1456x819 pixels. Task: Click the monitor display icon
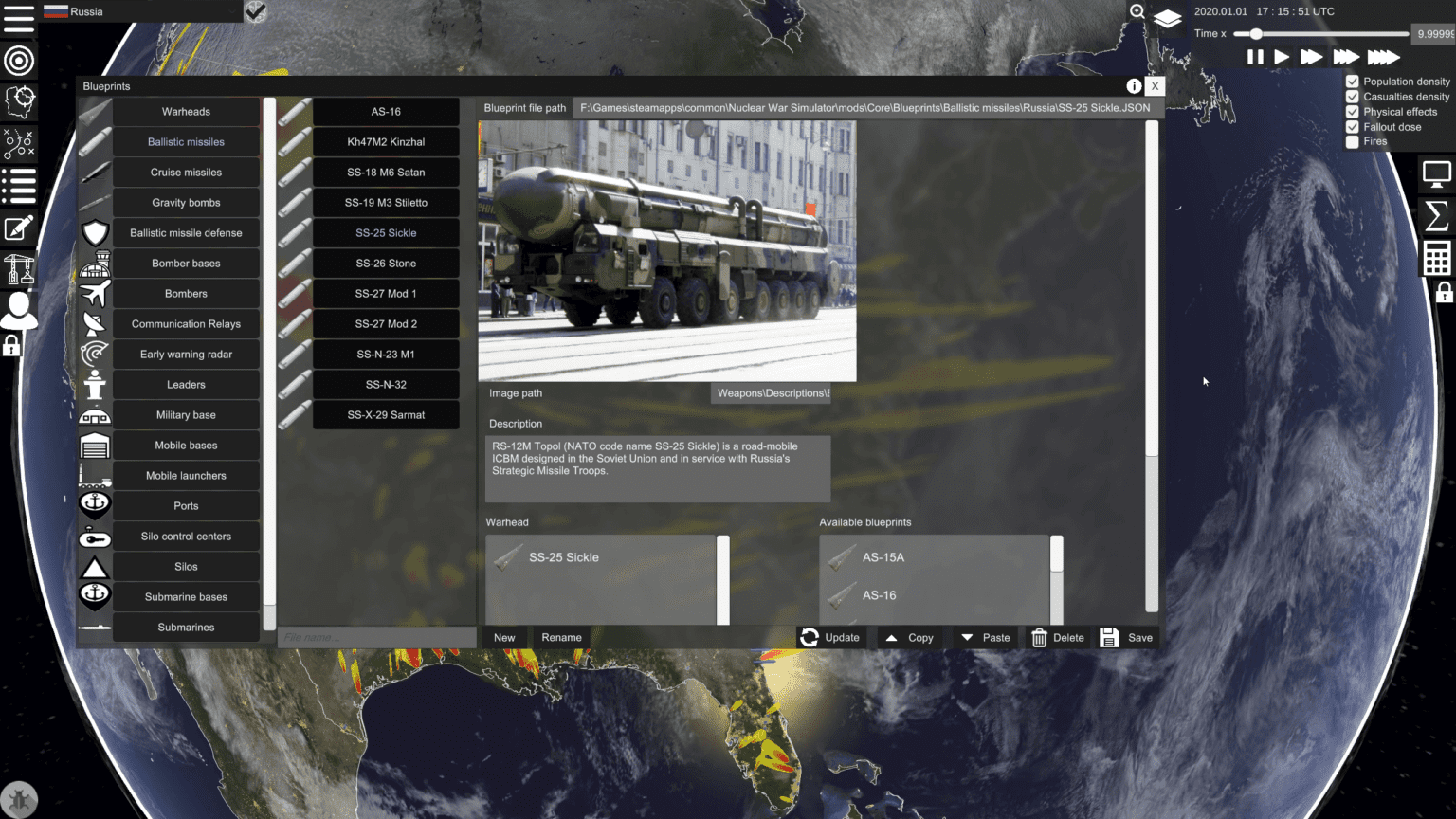click(x=1437, y=174)
